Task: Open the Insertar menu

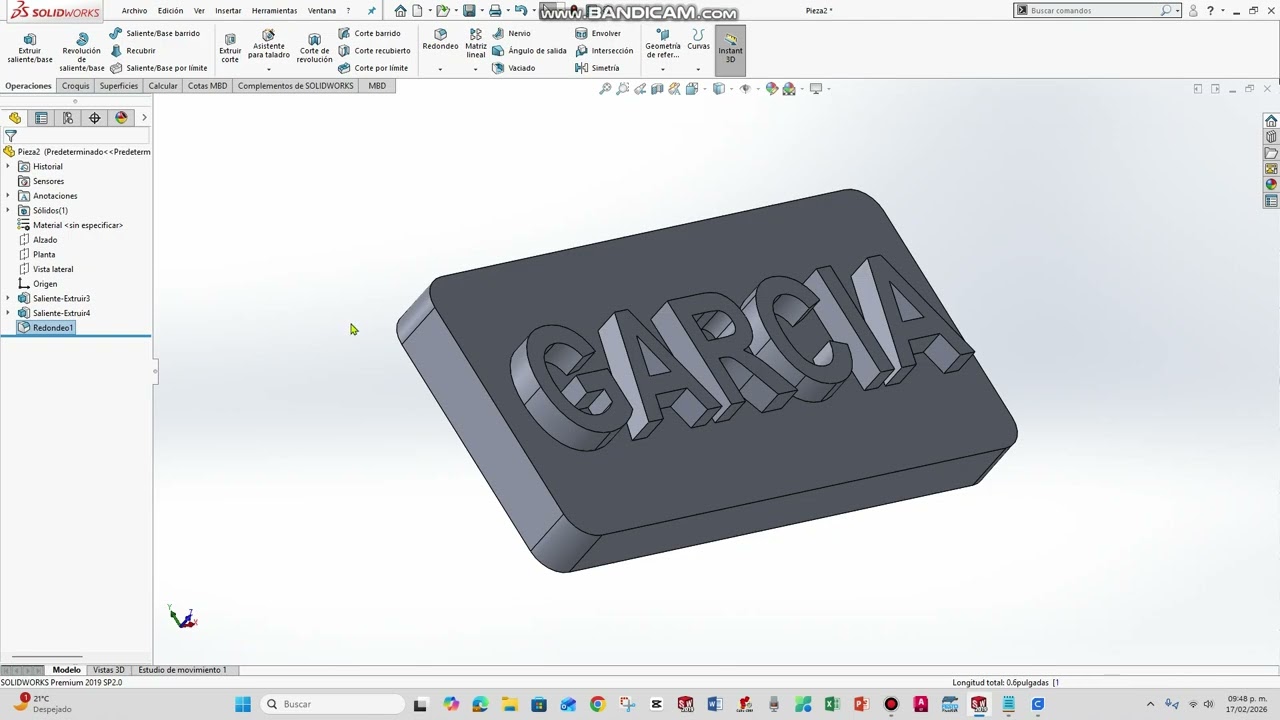Action: click(228, 11)
